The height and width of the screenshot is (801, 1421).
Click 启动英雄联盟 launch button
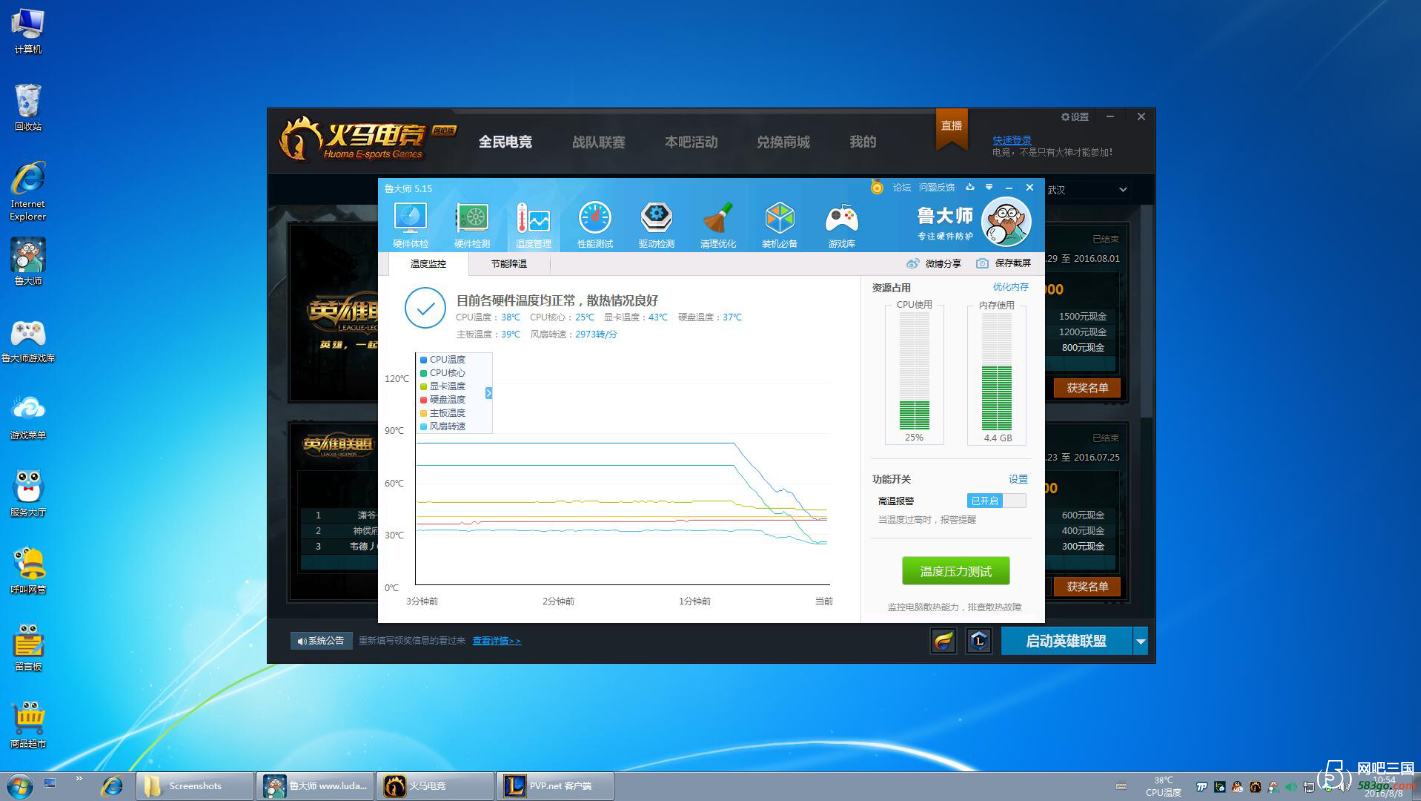1066,642
